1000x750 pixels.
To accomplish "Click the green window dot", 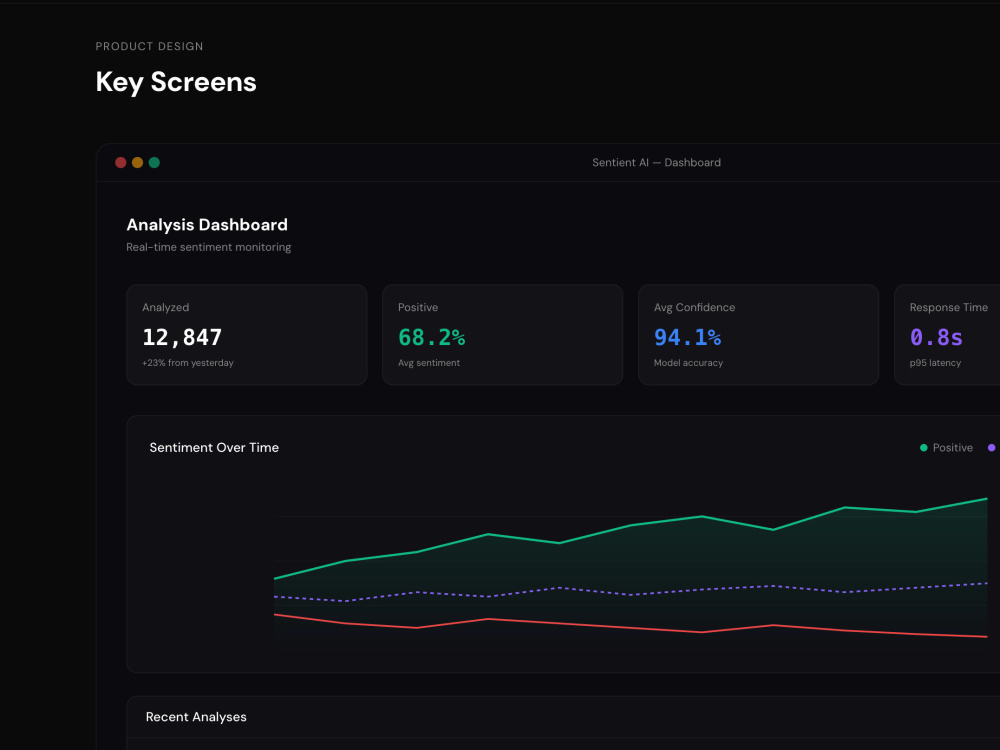I will pyautogui.click(x=154, y=163).
